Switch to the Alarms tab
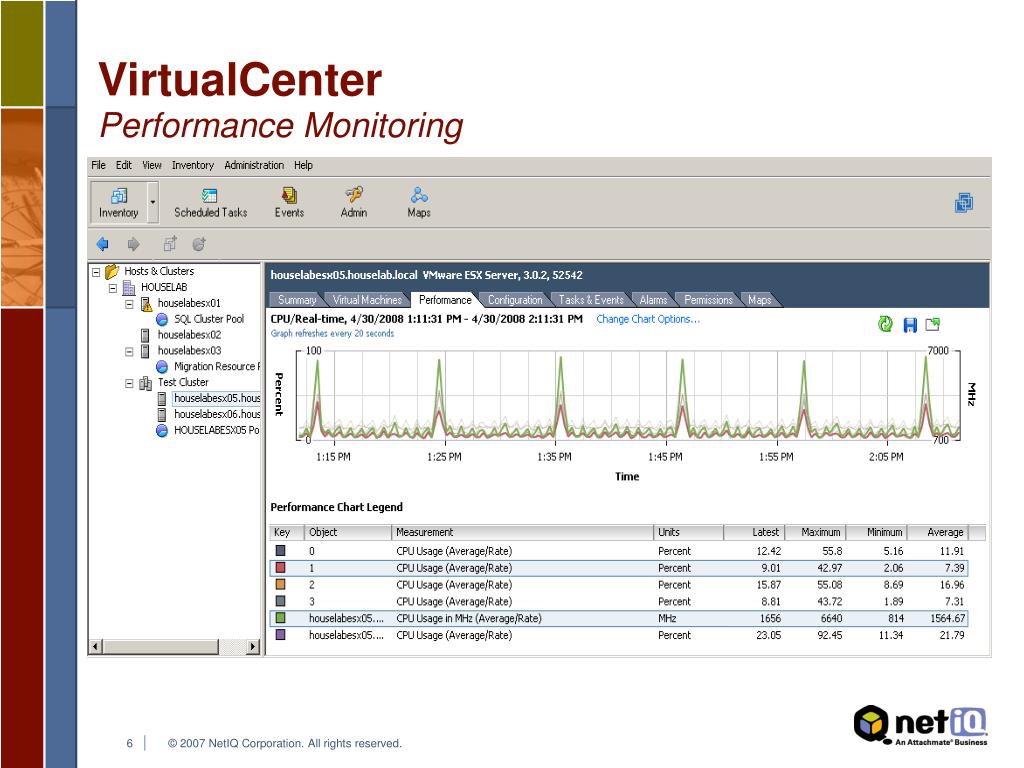This screenshot has height=768, width=1024. click(x=652, y=300)
